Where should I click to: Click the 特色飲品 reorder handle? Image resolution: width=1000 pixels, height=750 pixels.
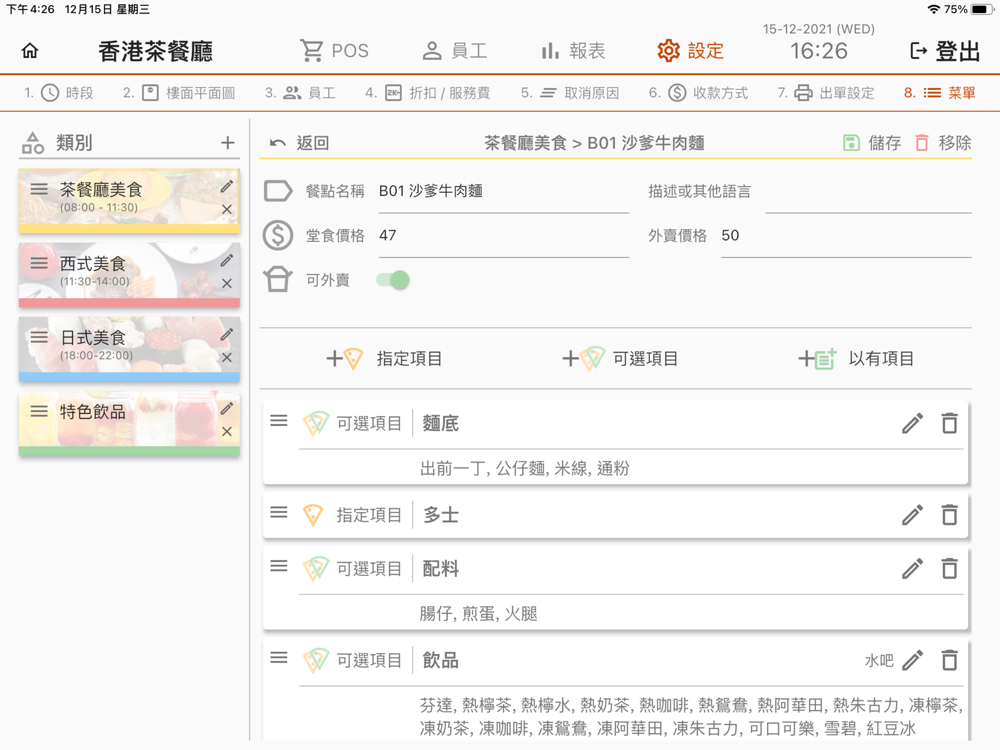click(39, 411)
